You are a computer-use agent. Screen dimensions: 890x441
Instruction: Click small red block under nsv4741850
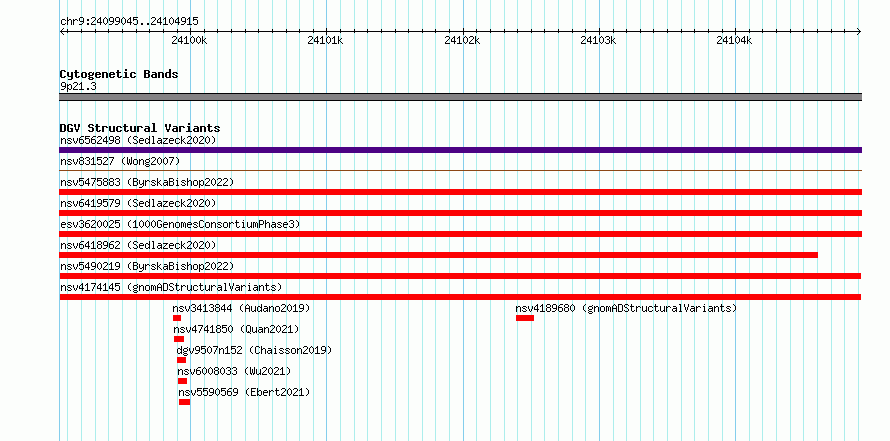click(179, 339)
